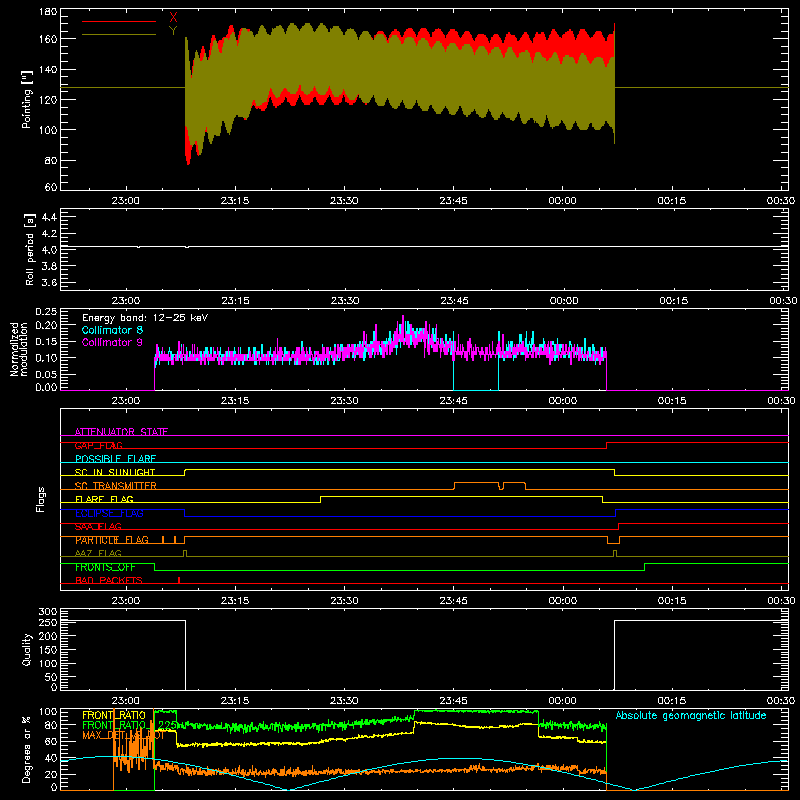Click the 'Normalized modulation' axis title

[x=19, y=349]
